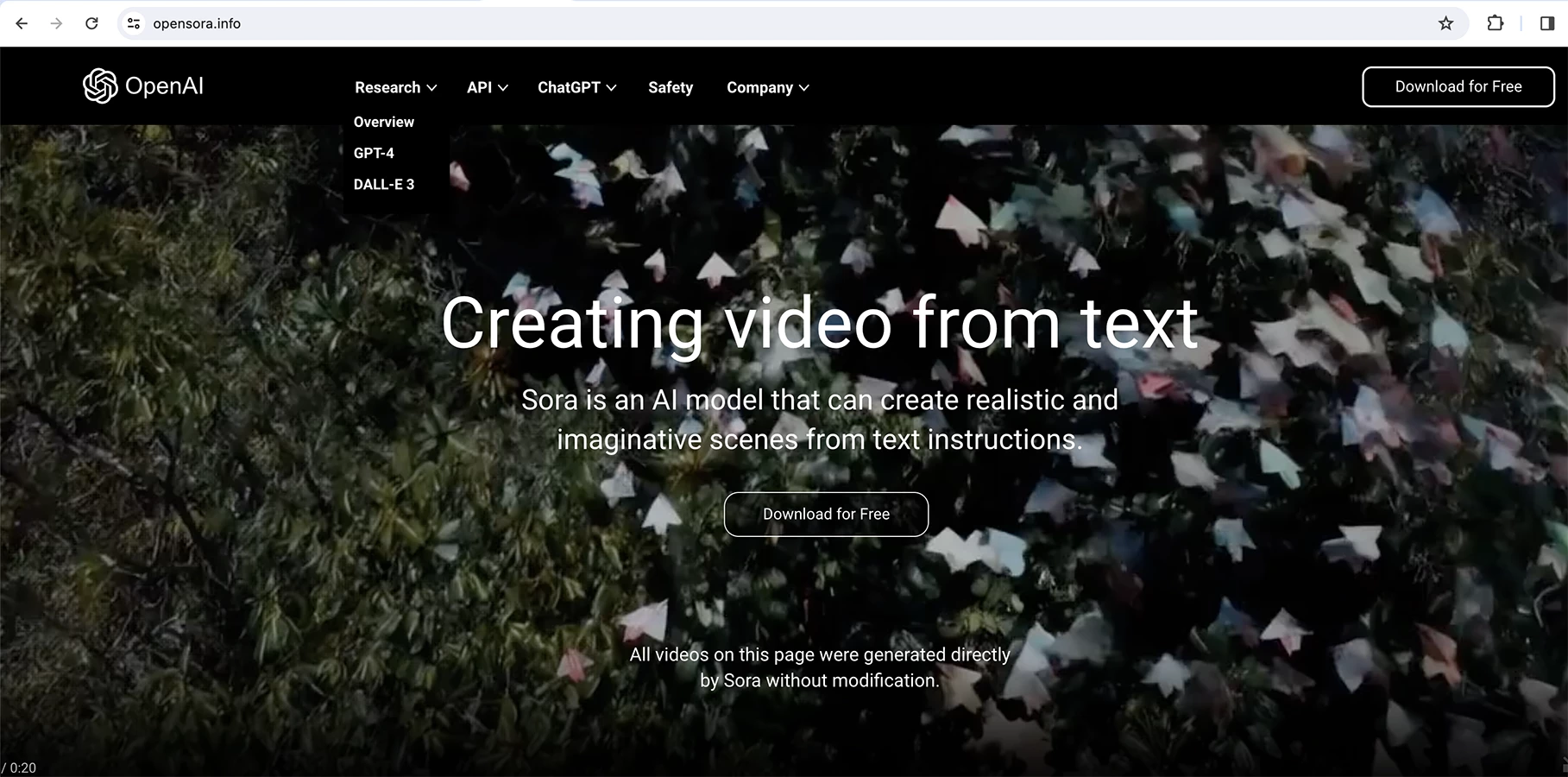Click the browser forward arrow
The width and height of the screenshot is (1568, 777).
tap(56, 23)
